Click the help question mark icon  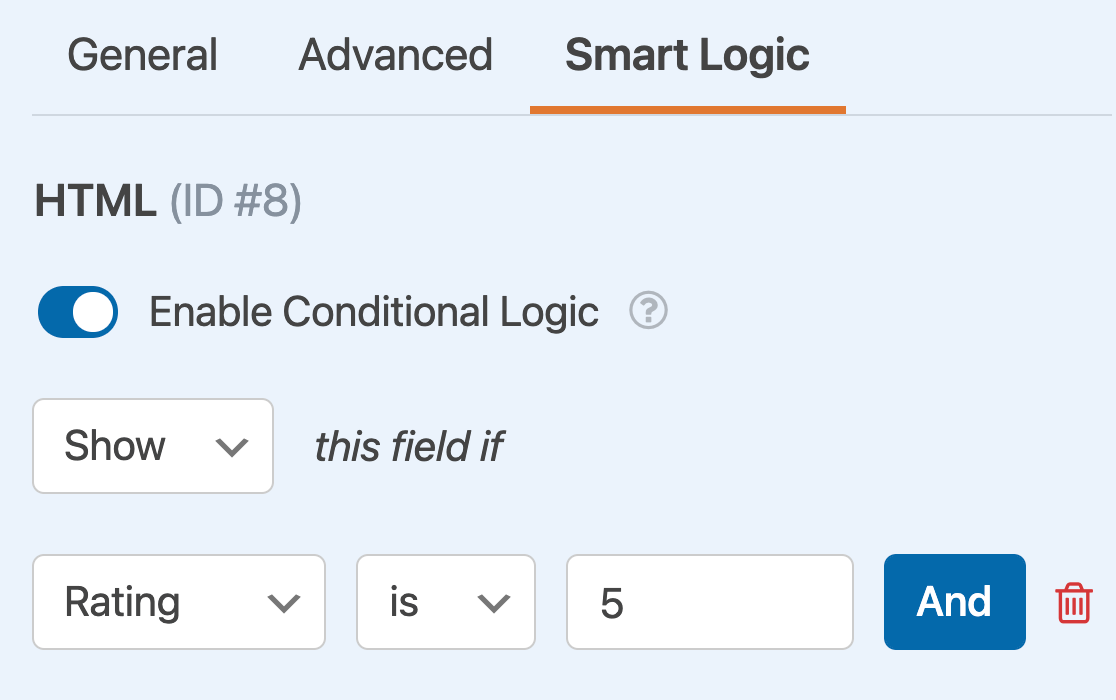click(x=648, y=312)
